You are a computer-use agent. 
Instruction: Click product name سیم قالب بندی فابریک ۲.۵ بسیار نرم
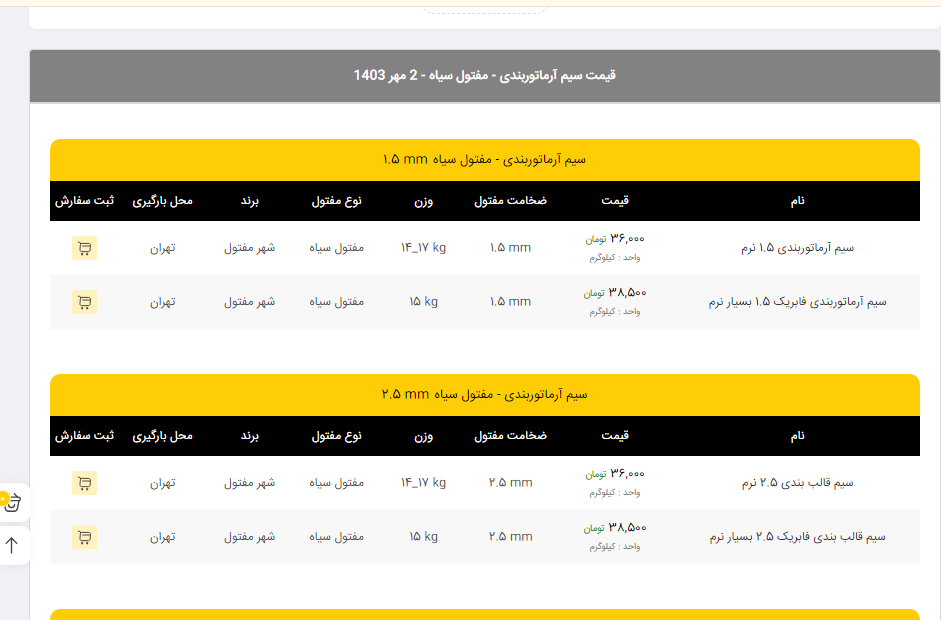[x=797, y=537]
